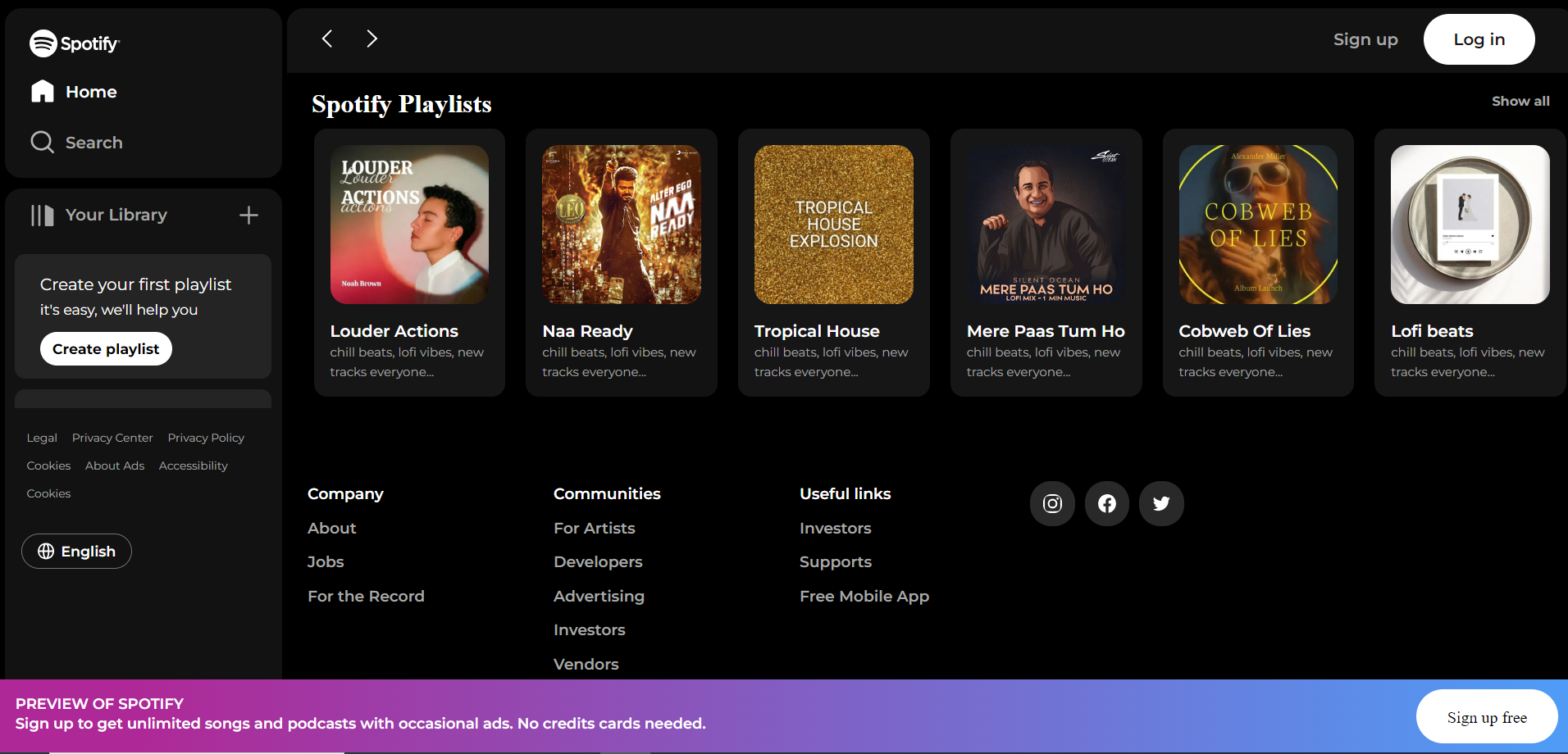Go forward with right chevron arrow
The image size is (1568, 754).
coord(371,39)
